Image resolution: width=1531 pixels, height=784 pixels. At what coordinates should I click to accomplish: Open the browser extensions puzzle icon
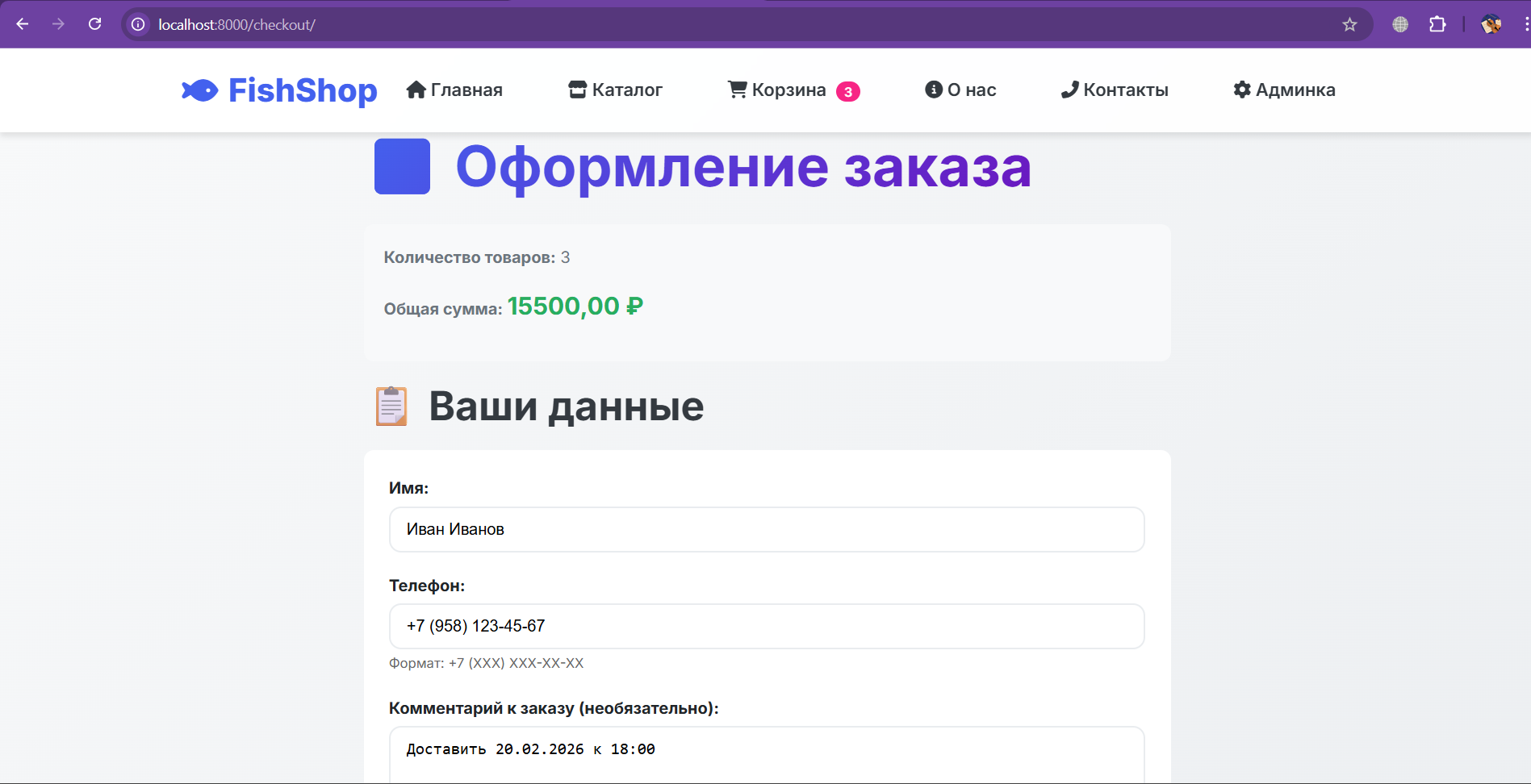[1437, 24]
